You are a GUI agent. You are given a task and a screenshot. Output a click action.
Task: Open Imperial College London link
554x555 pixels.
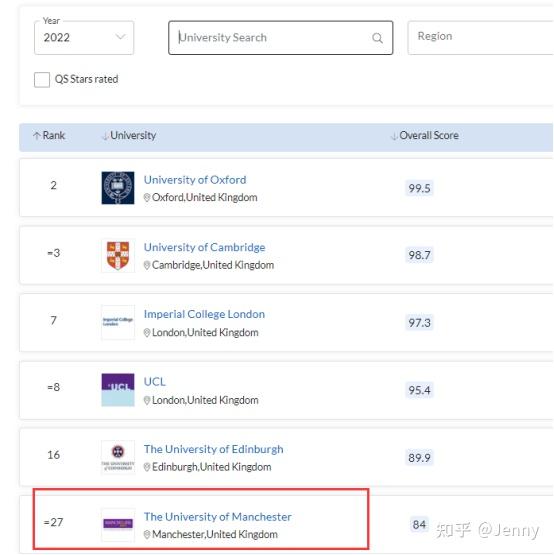[x=204, y=314]
